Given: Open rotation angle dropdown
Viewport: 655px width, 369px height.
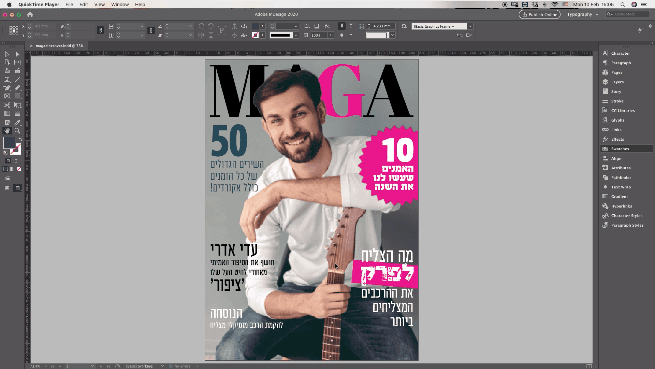Looking at the screenshot, I should point(190,26).
